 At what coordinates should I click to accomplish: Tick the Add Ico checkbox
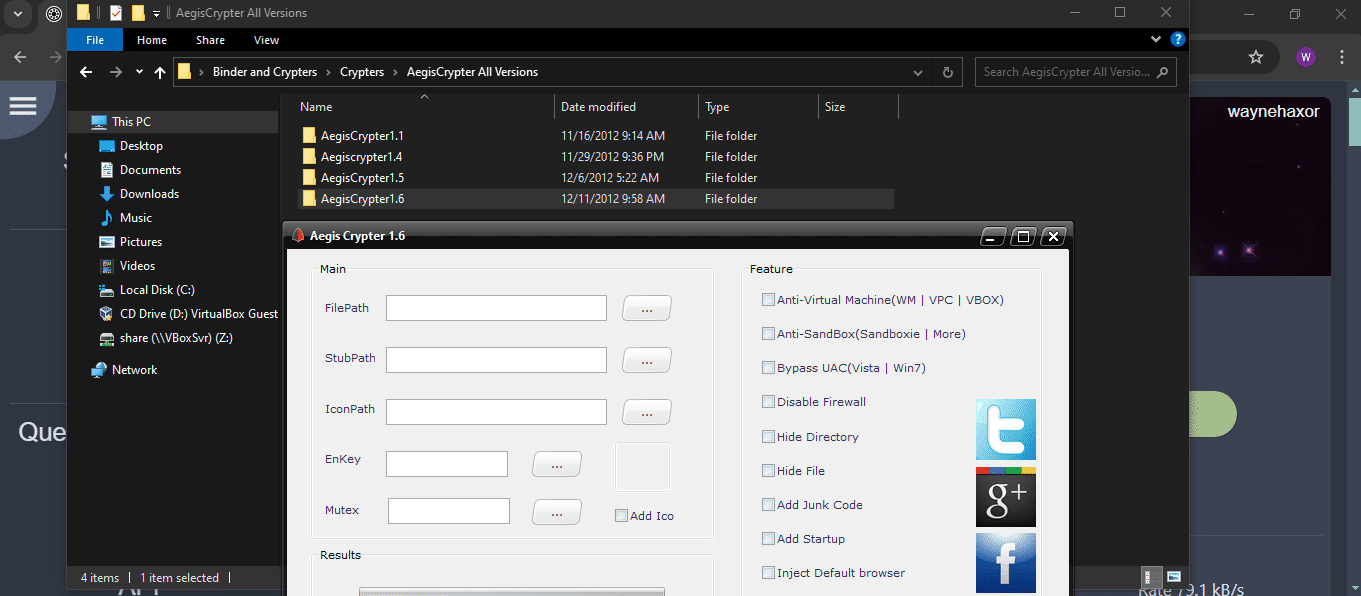coord(621,516)
